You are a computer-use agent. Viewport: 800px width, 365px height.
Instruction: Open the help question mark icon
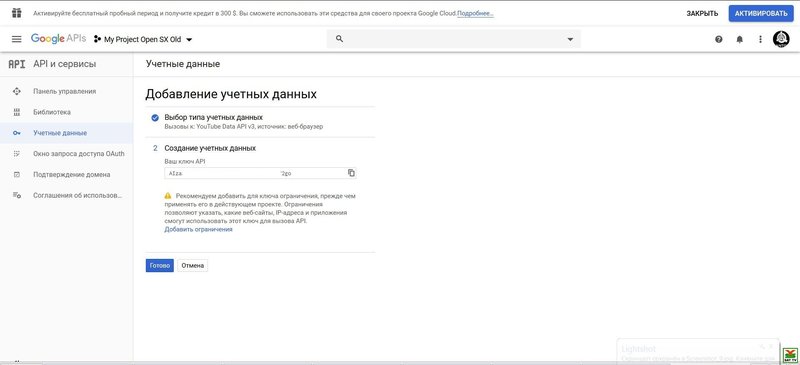pyautogui.click(x=719, y=39)
